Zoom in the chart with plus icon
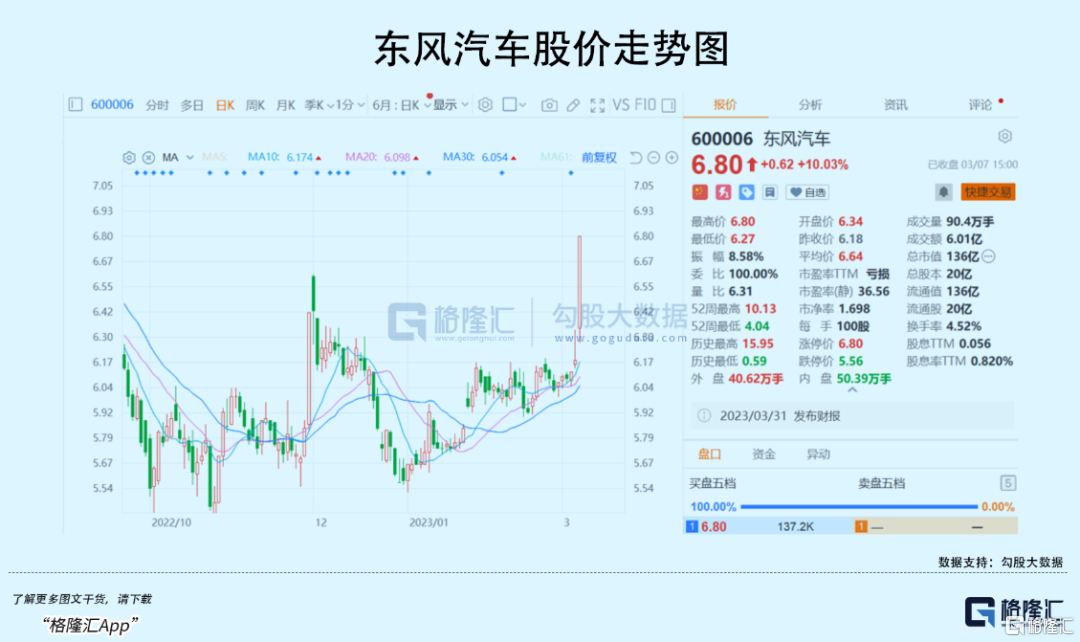This screenshot has width=1080, height=642. click(x=672, y=158)
